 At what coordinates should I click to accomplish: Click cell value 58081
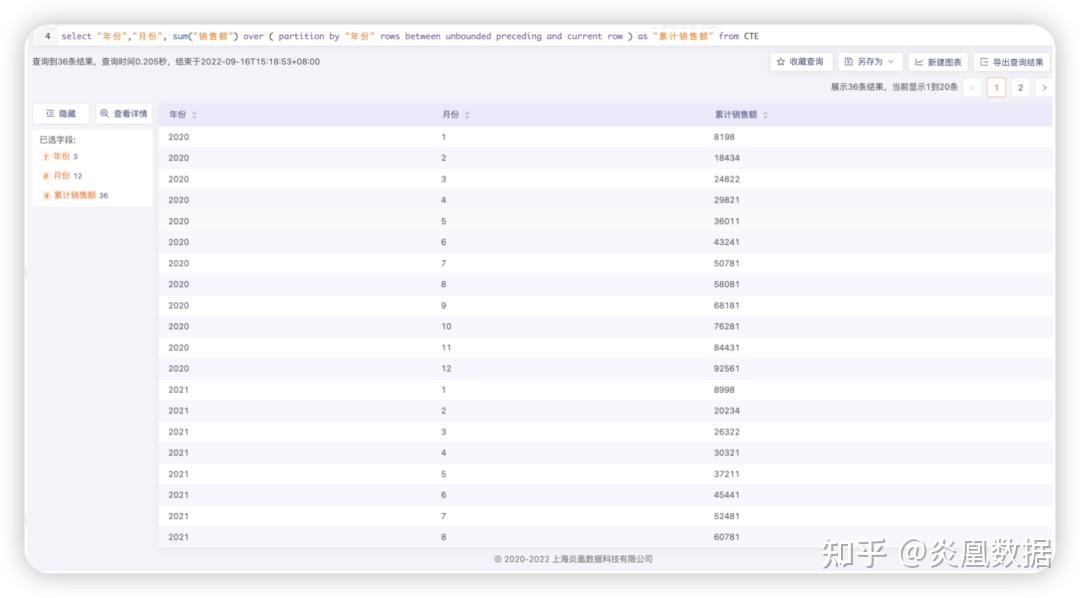[x=727, y=284]
